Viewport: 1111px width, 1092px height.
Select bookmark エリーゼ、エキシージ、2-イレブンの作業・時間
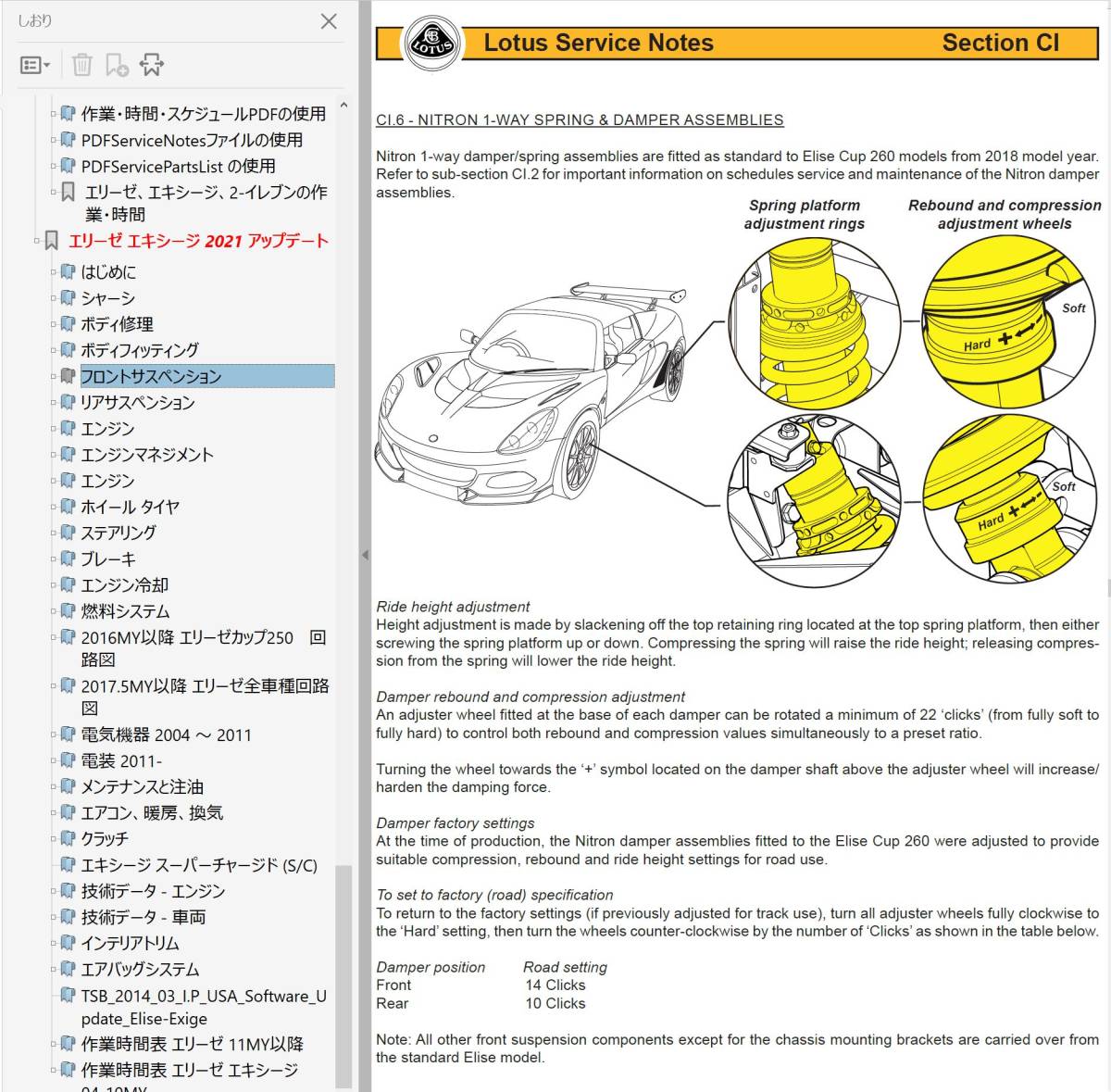tap(206, 203)
